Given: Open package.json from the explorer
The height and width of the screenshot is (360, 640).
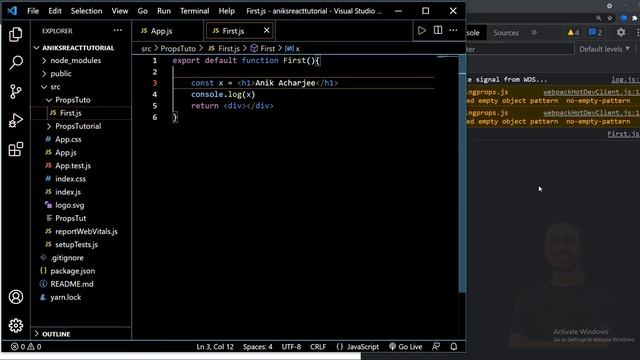Looking at the screenshot, I should 73,271.
